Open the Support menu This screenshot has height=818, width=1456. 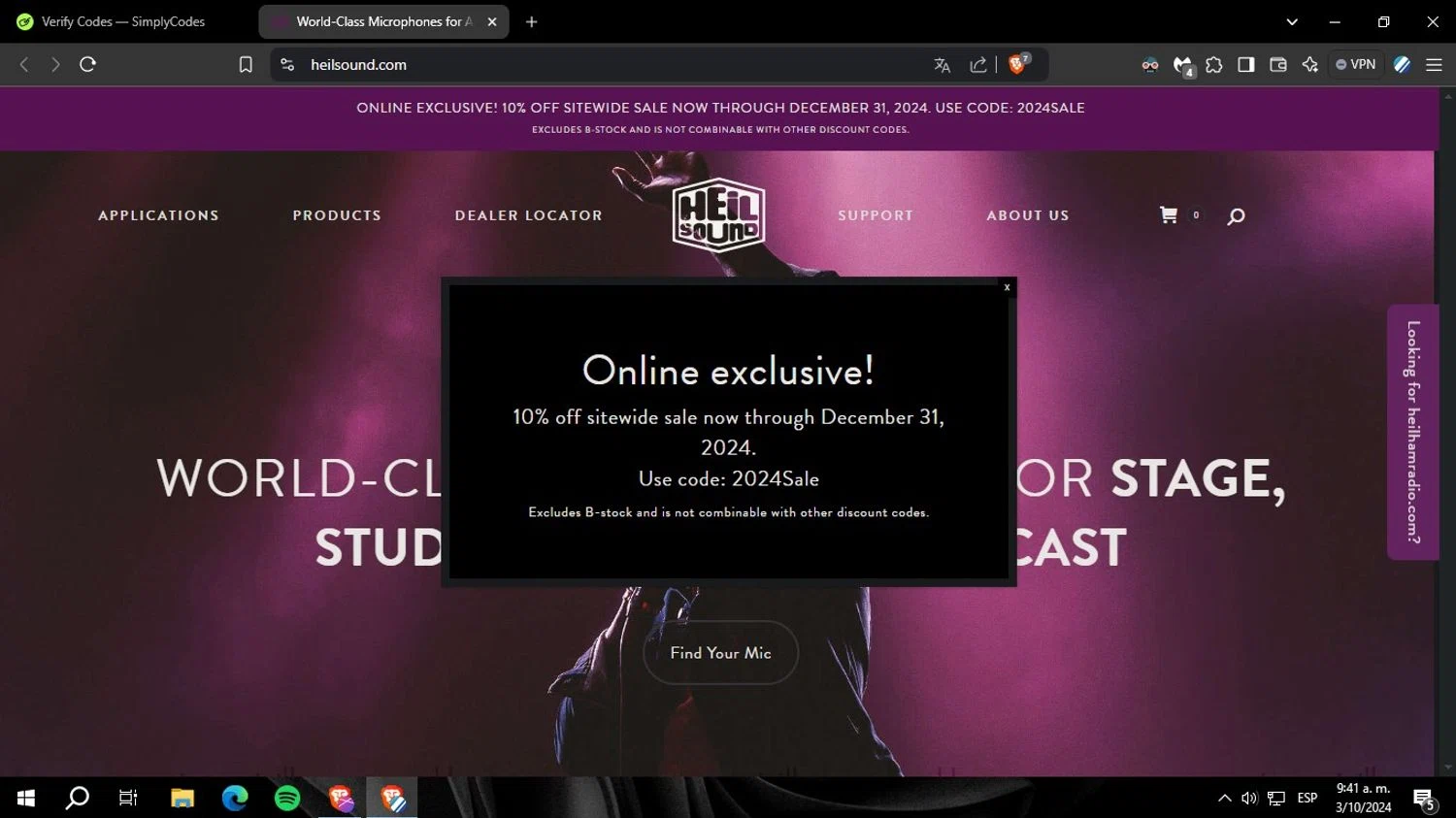click(x=876, y=215)
